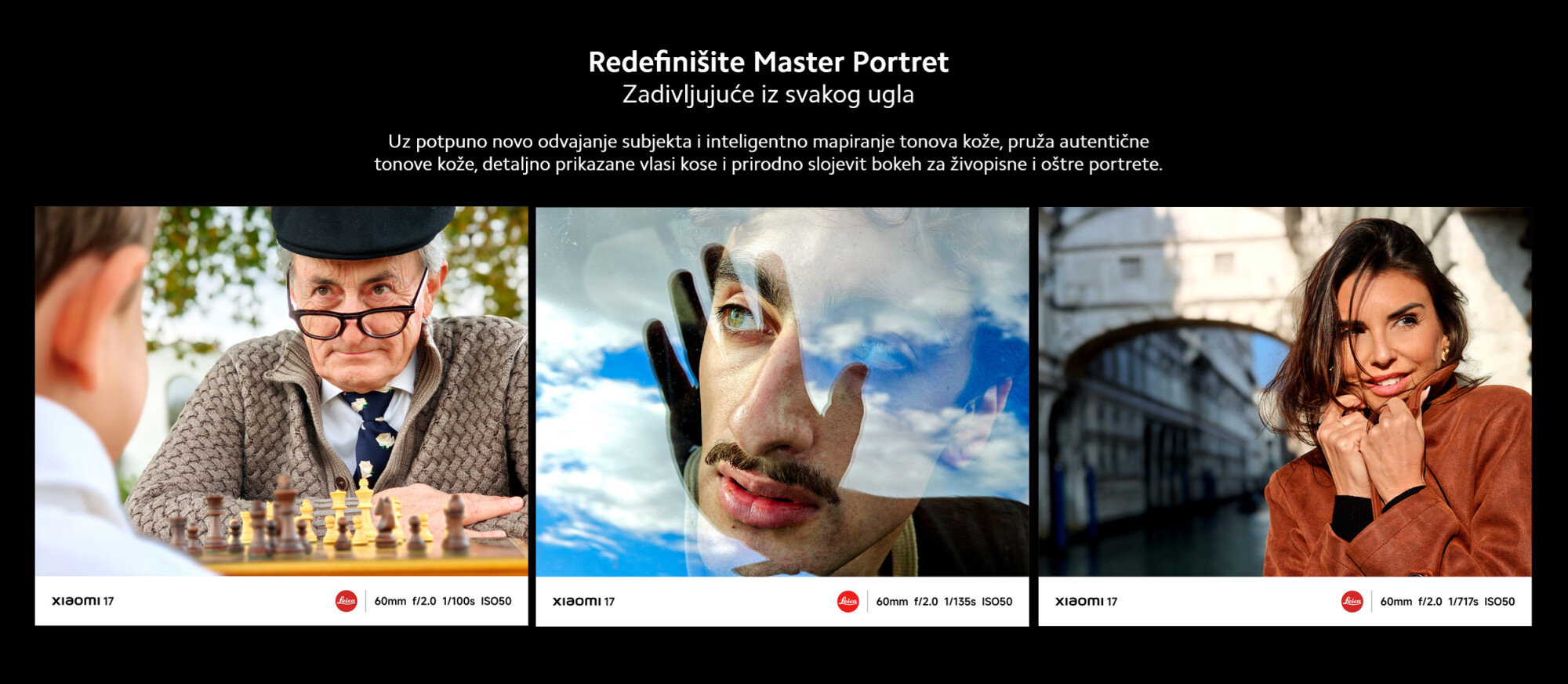Click the Xiaomi 17 logo below the woman's photo
This screenshot has height=684, width=1568.
(1086, 601)
